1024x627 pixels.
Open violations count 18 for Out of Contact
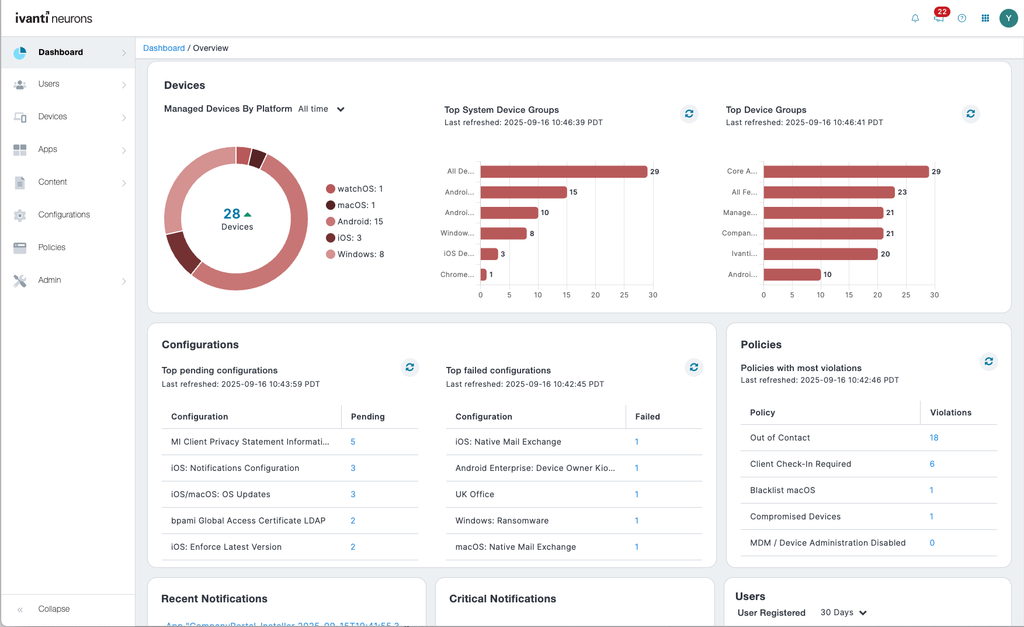934,438
